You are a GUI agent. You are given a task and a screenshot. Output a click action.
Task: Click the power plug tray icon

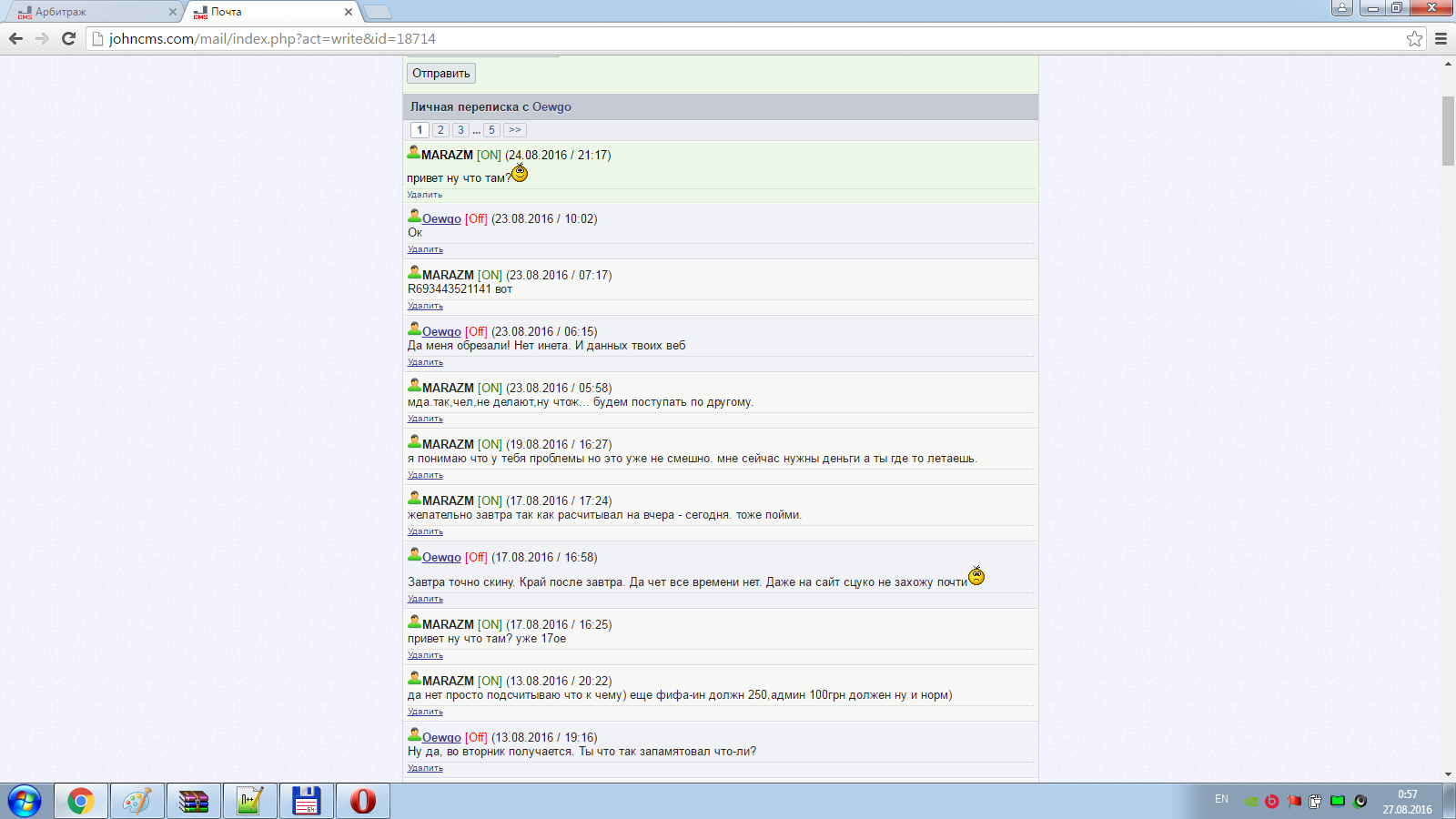coord(1315,802)
